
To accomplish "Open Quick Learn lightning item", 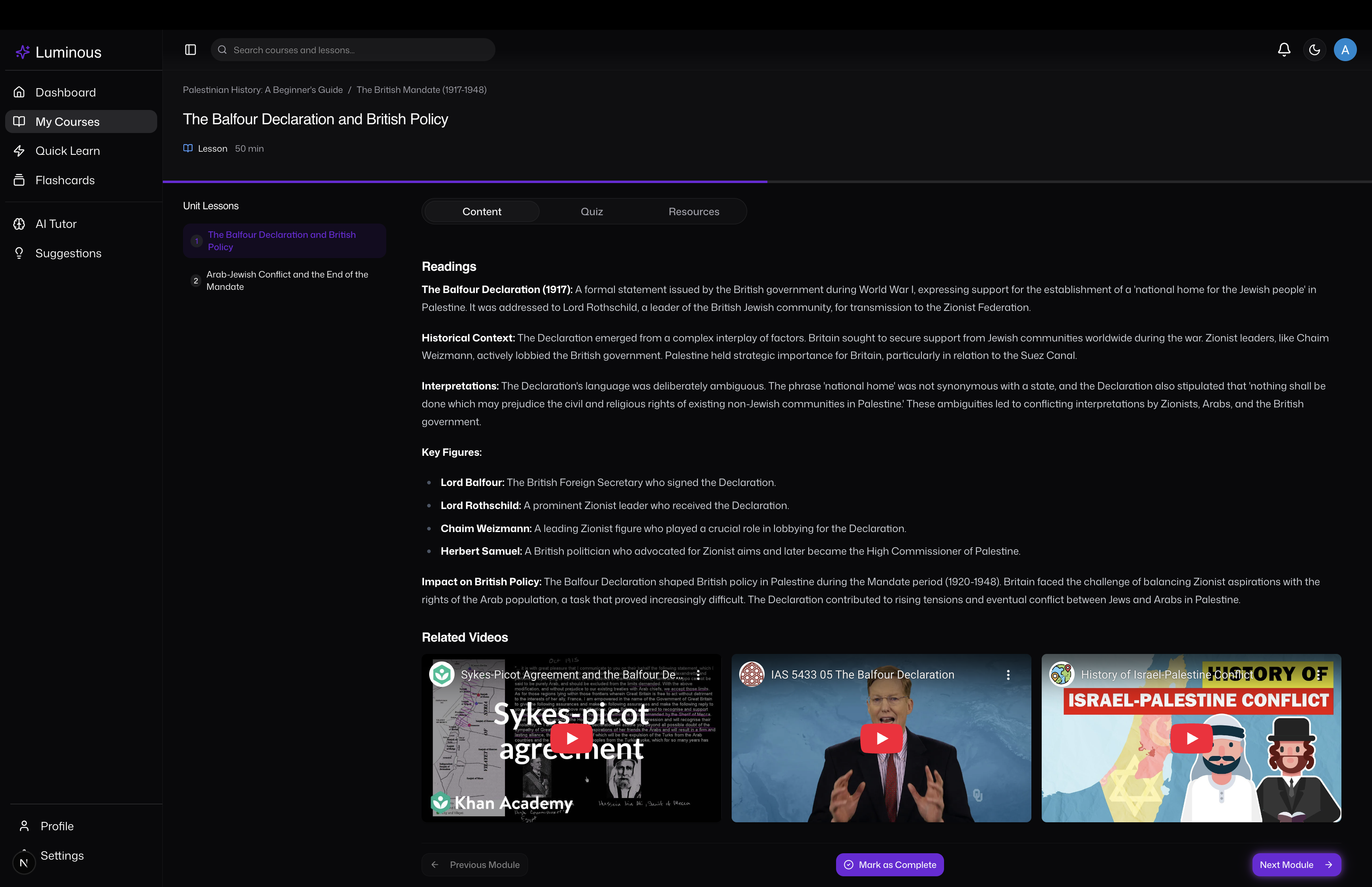I will [67, 151].
